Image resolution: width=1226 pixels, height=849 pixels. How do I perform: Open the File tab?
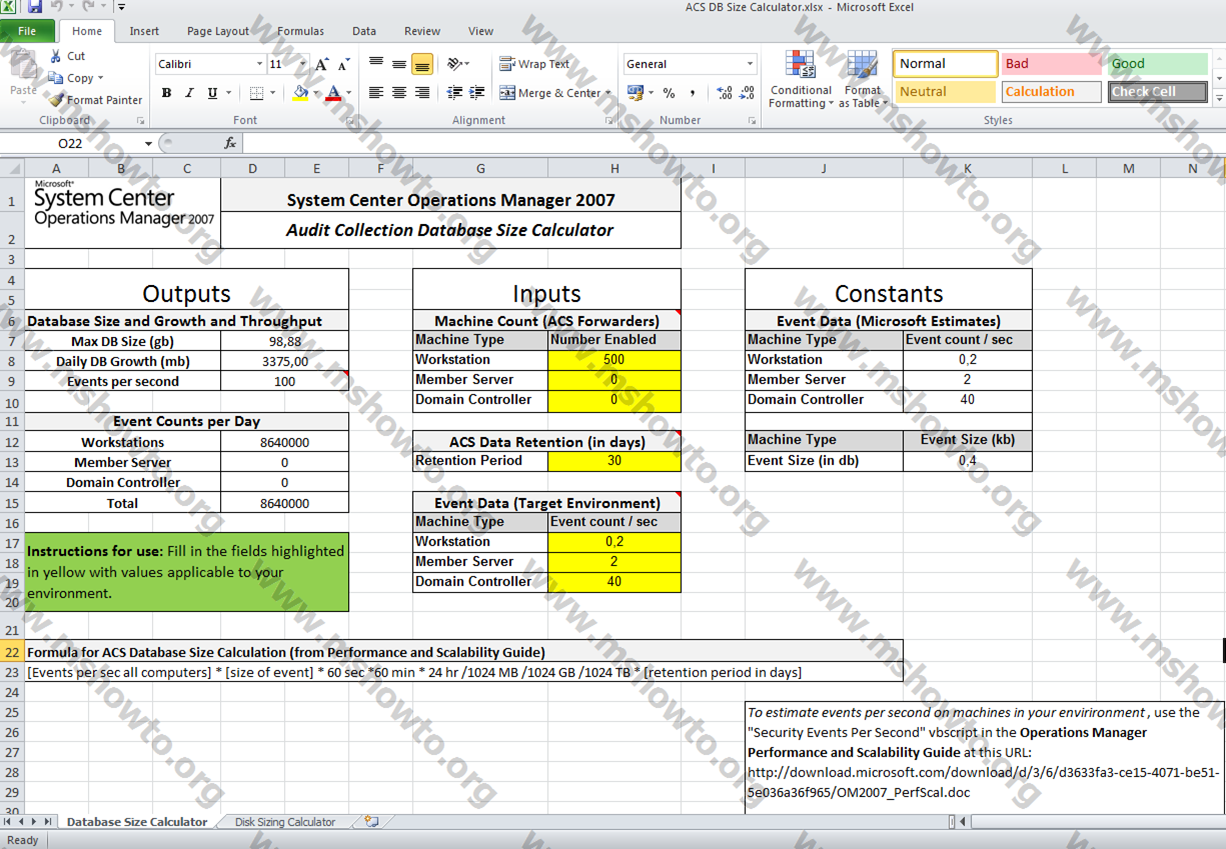click(x=27, y=31)
